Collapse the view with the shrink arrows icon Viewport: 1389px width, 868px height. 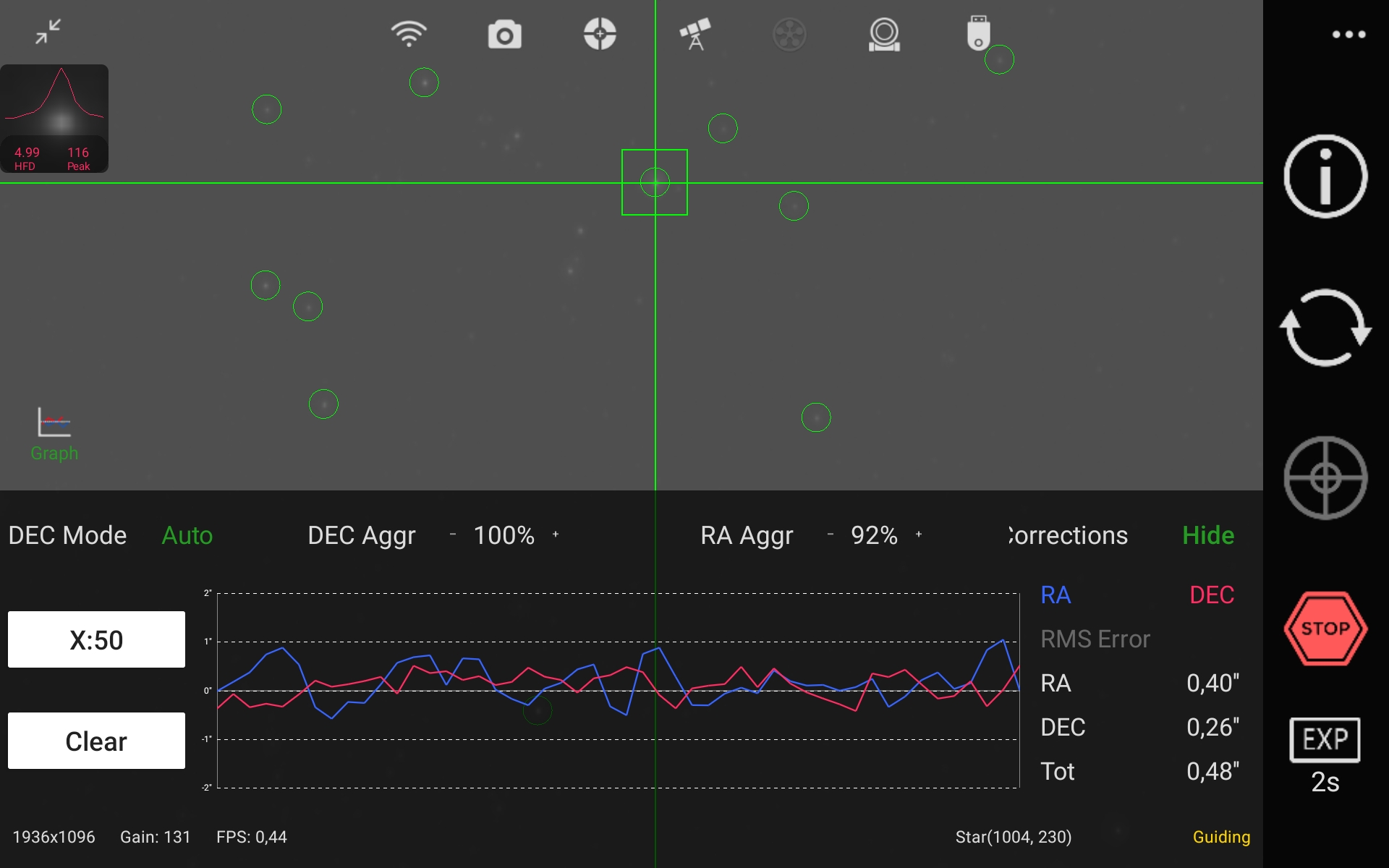click(48, 32)
